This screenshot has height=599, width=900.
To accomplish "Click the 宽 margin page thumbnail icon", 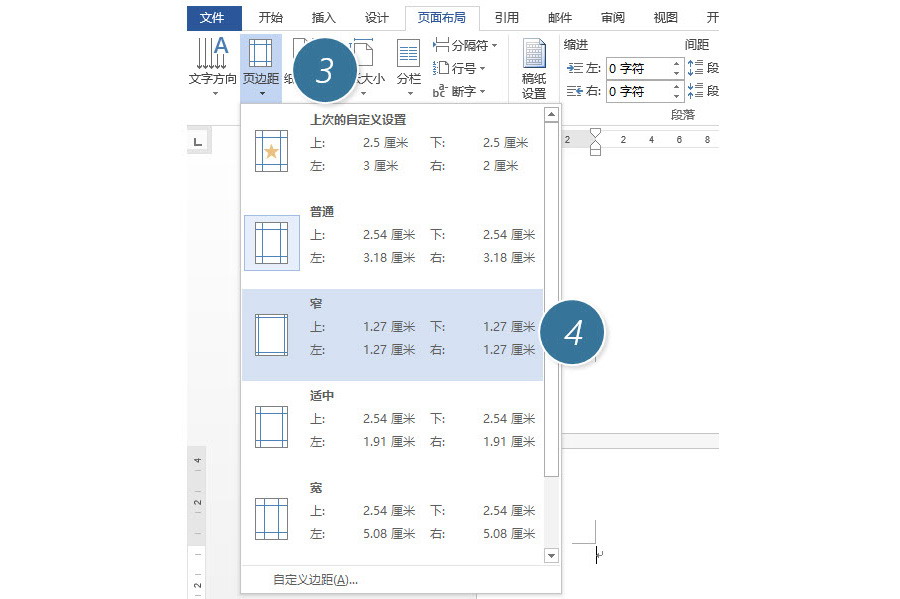I will [271, 519].
